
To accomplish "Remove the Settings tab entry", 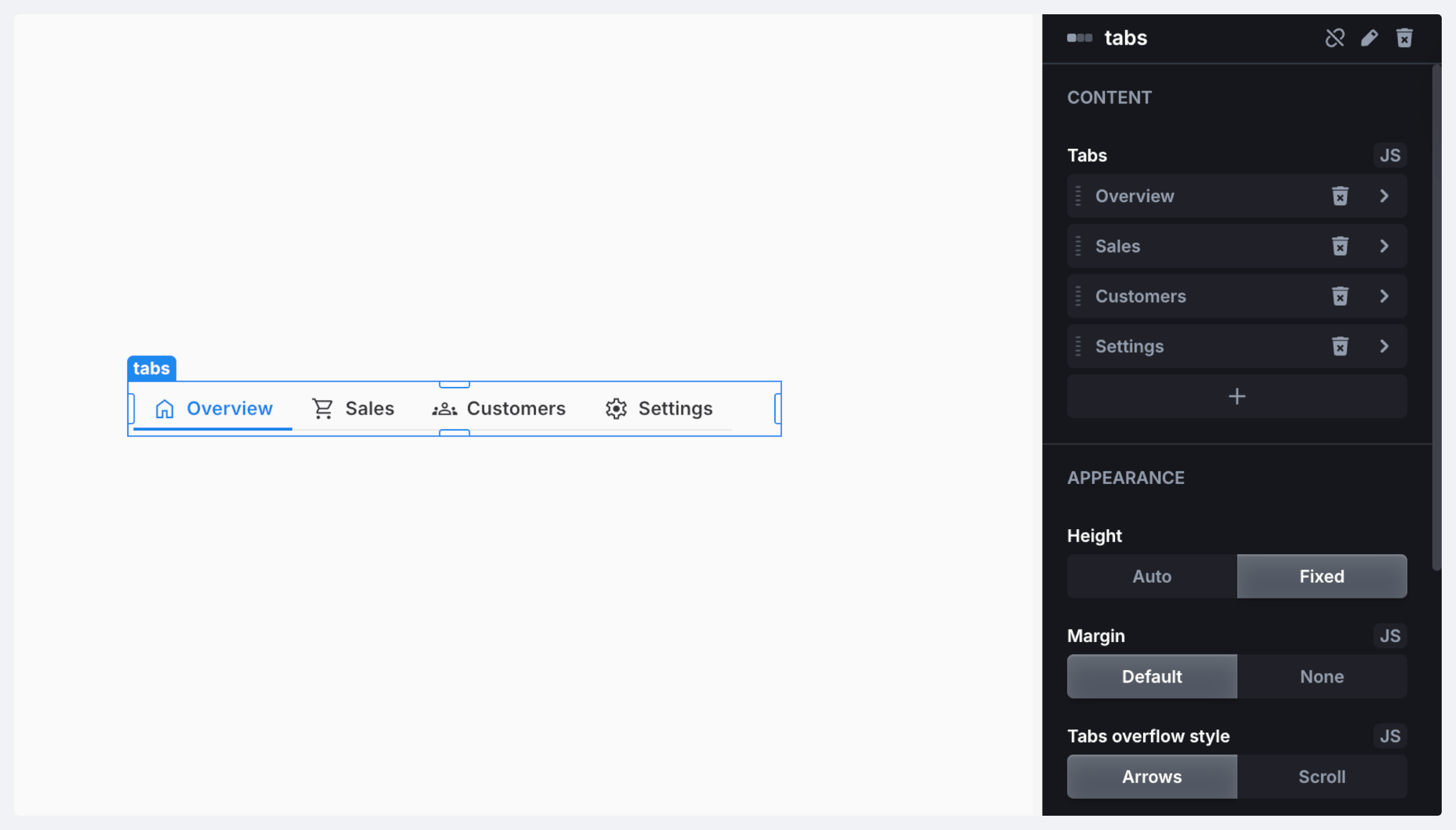I will click(x=1339, y=346).
